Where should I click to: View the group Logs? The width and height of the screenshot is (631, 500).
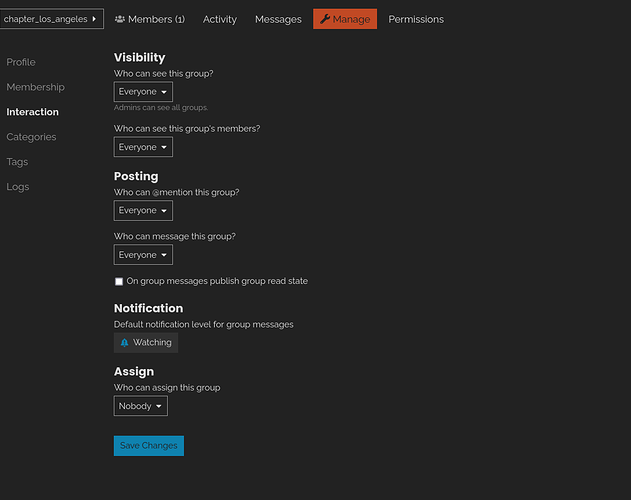pyautogui.click(x=18, y=187)
